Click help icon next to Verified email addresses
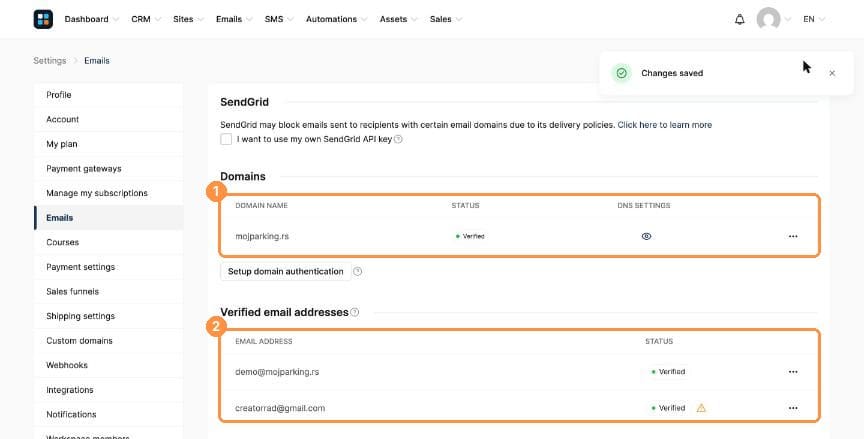Screen dimensions: 864x439 [355, 312]
